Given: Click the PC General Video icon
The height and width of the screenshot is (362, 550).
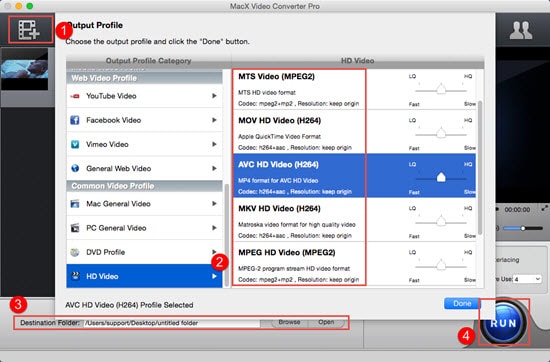Looking at the screenshot, I should 75,228.
